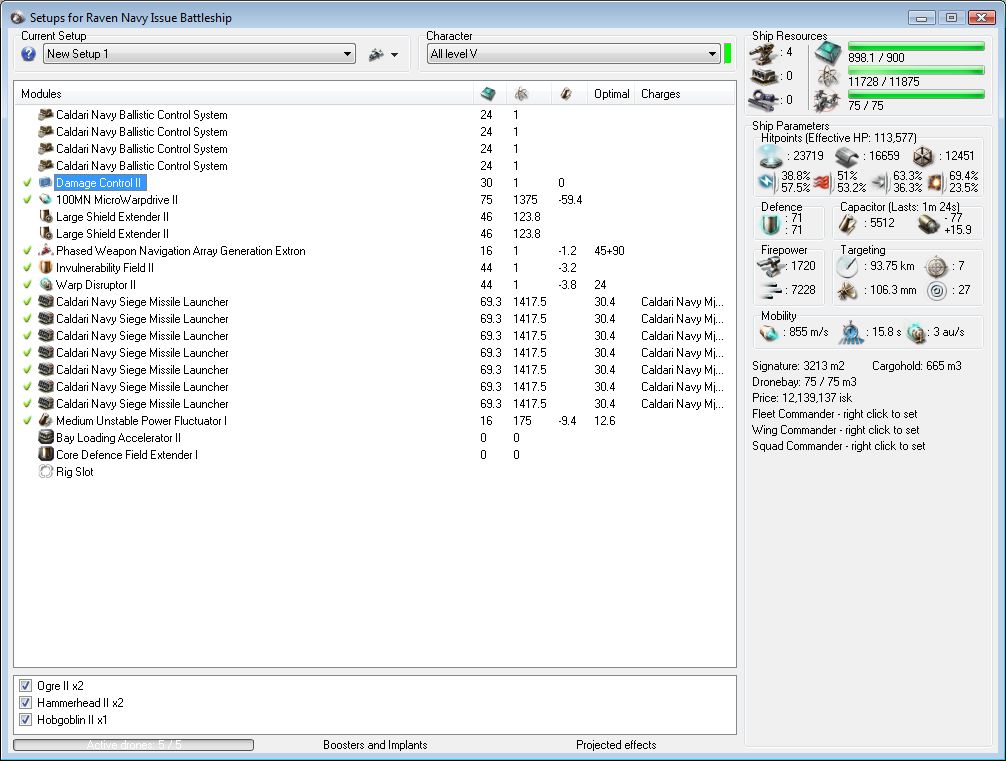Disable the Hobgoblin II x1 drone

pos(26,720)
